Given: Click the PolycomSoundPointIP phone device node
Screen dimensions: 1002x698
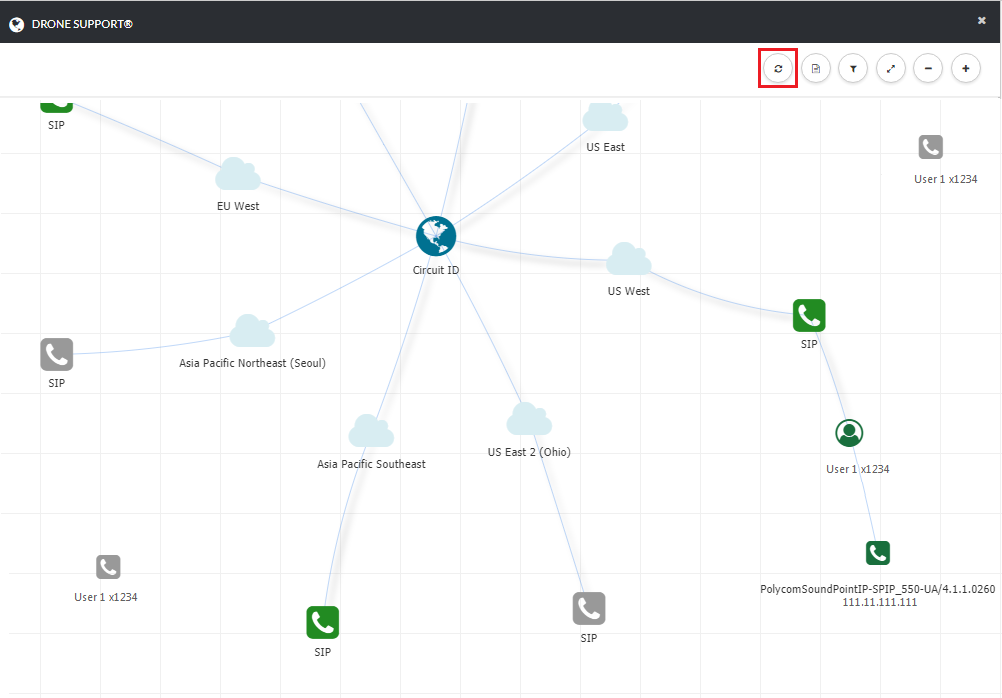Looking at the screenshot, I should click(x=878, y=553).
